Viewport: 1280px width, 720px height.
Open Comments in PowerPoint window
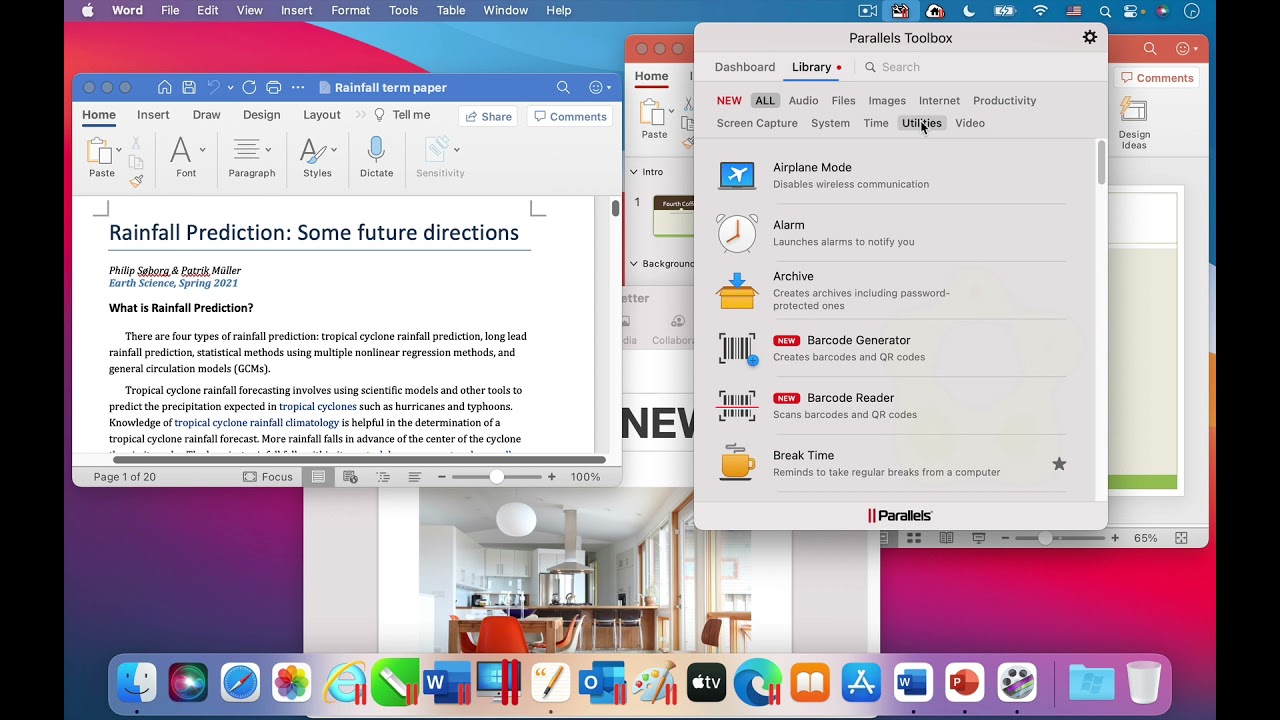tap(1157, 78)
